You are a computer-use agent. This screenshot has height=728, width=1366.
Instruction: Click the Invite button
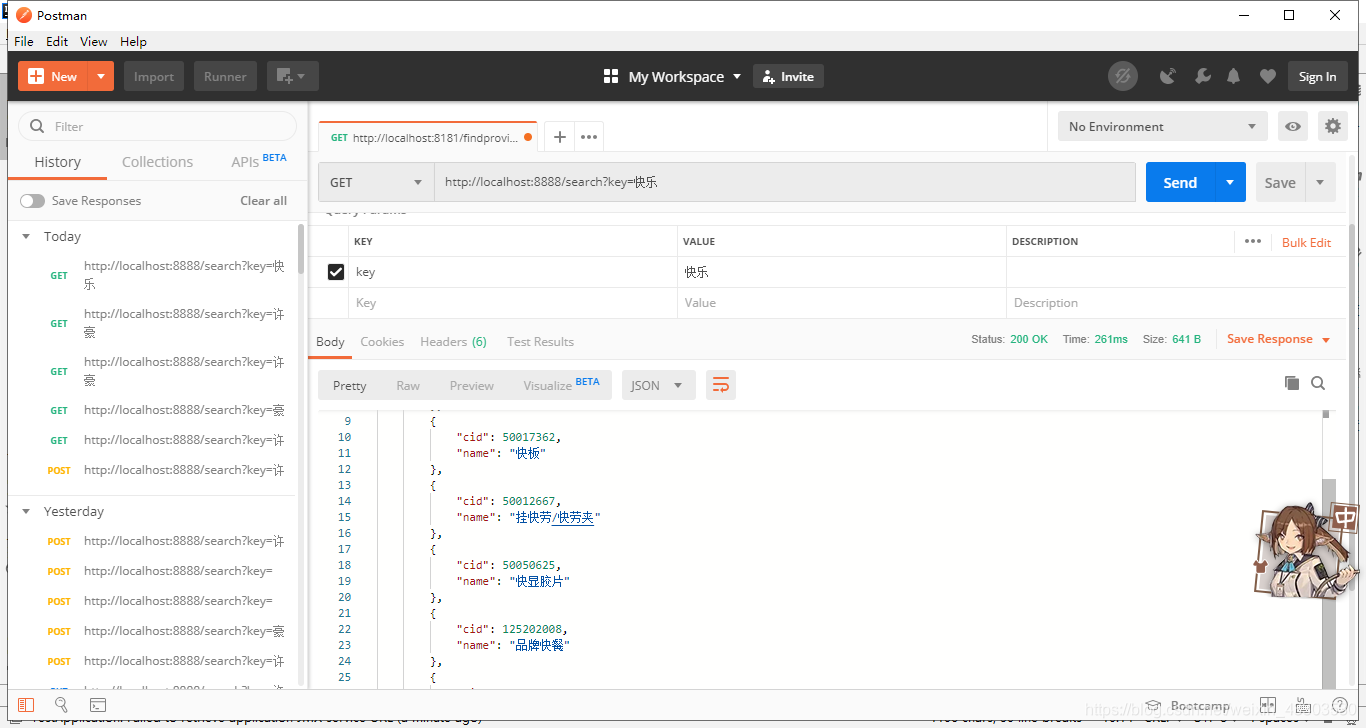[x=788, y=76]
